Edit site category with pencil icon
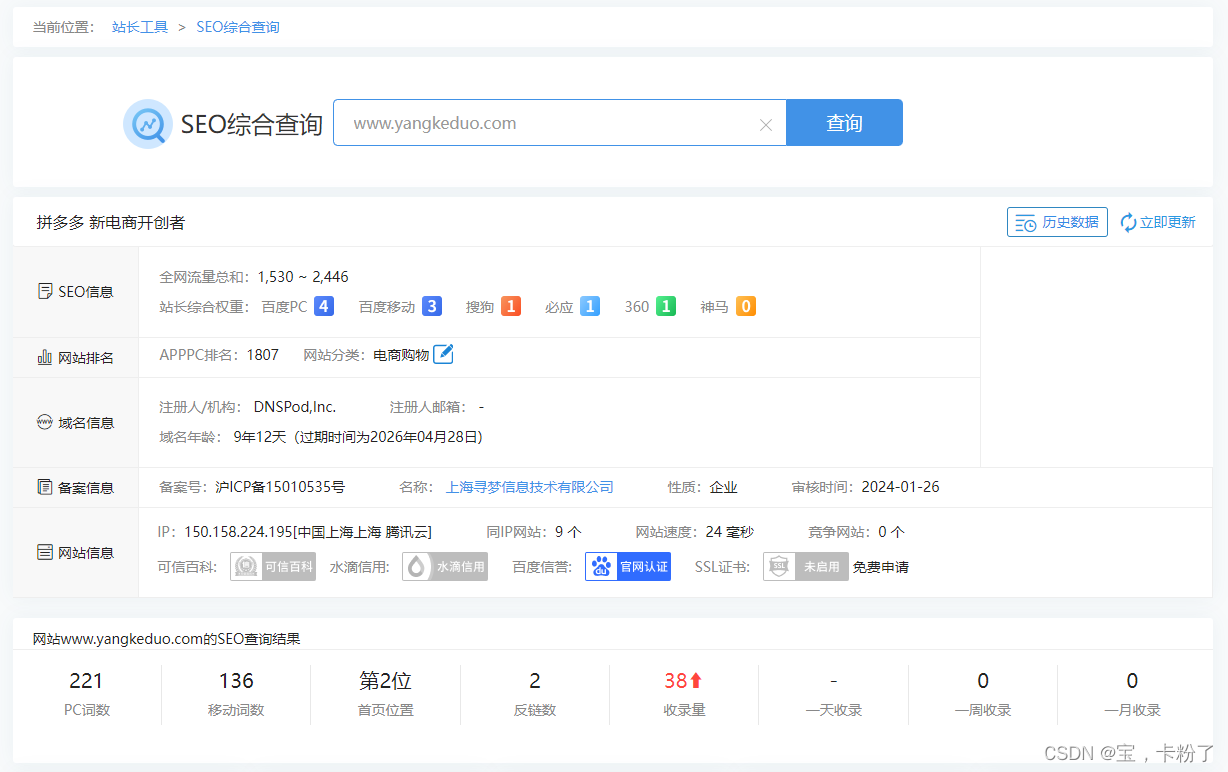This screenshot has width=1228, height=772. click(444, 354)
